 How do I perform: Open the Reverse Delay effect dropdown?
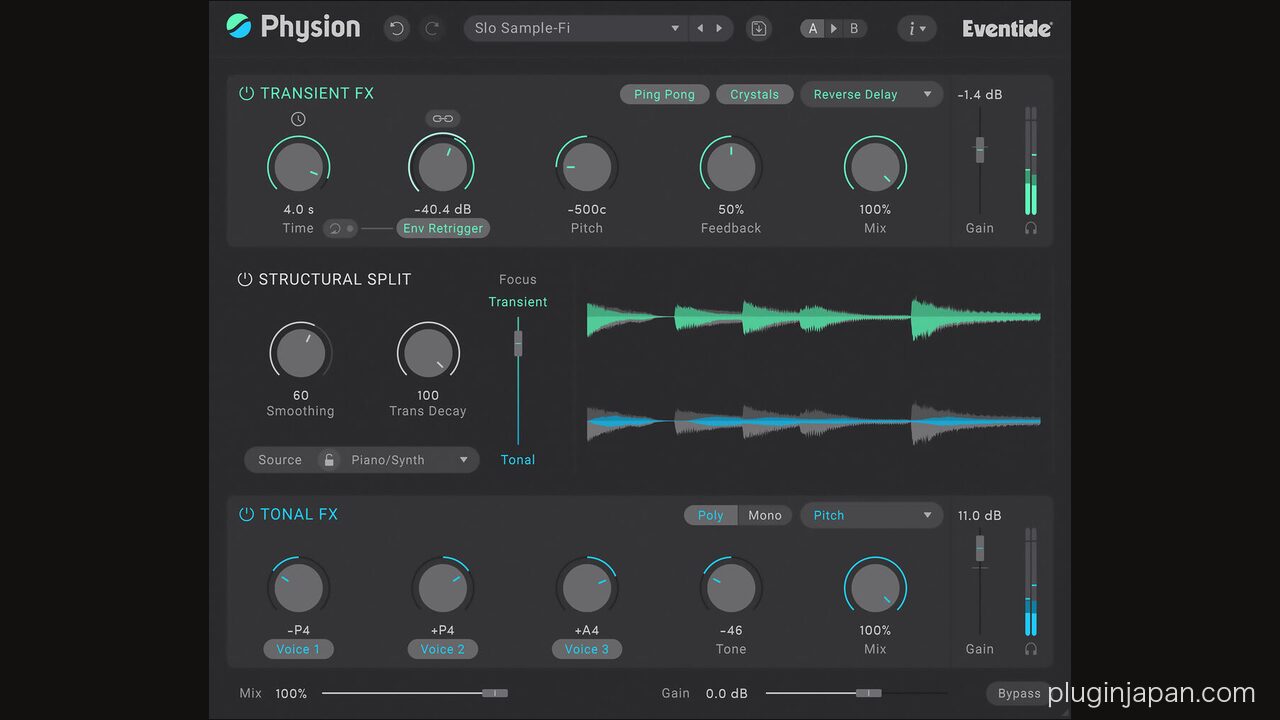click(x=871, y=94)
